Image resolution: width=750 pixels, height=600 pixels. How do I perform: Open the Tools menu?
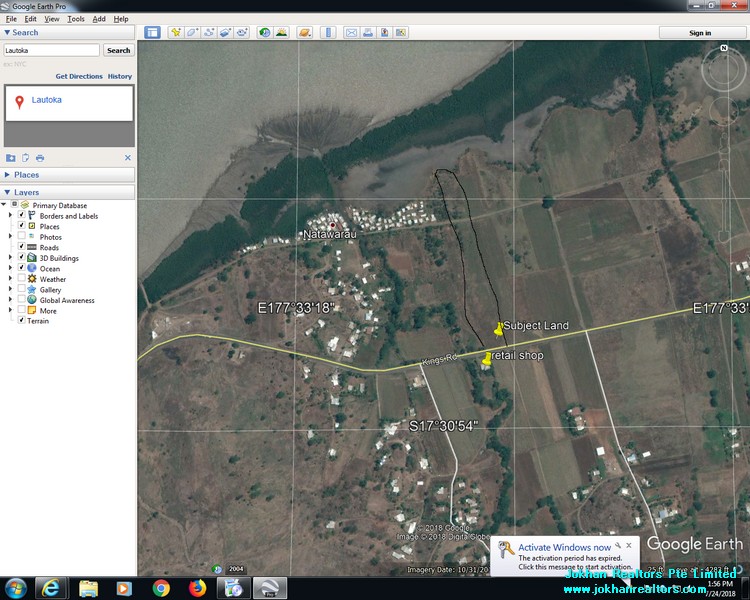click(x=76, y=19)
